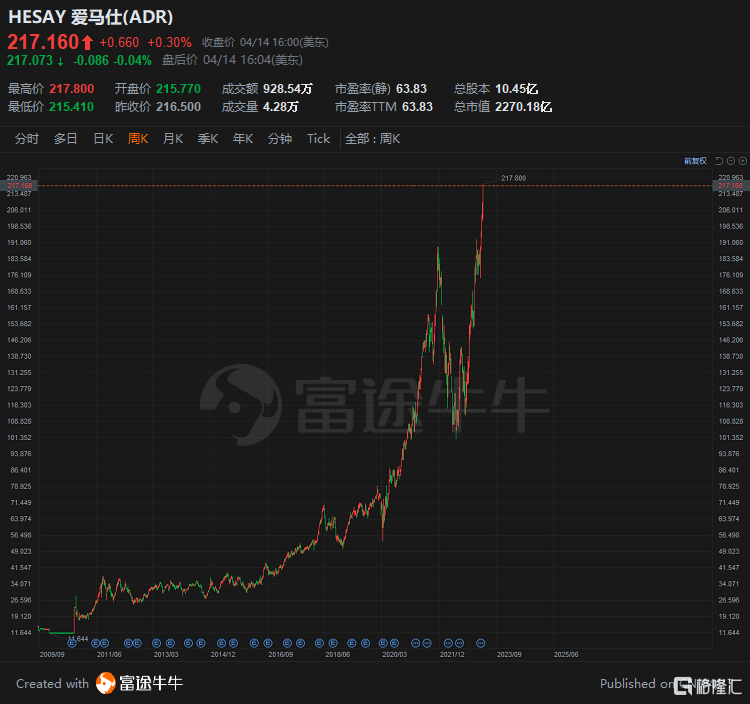
Task: Click the 市盈率(静) value 63.83
Action: pyautogui.click(x=411, y=89)
